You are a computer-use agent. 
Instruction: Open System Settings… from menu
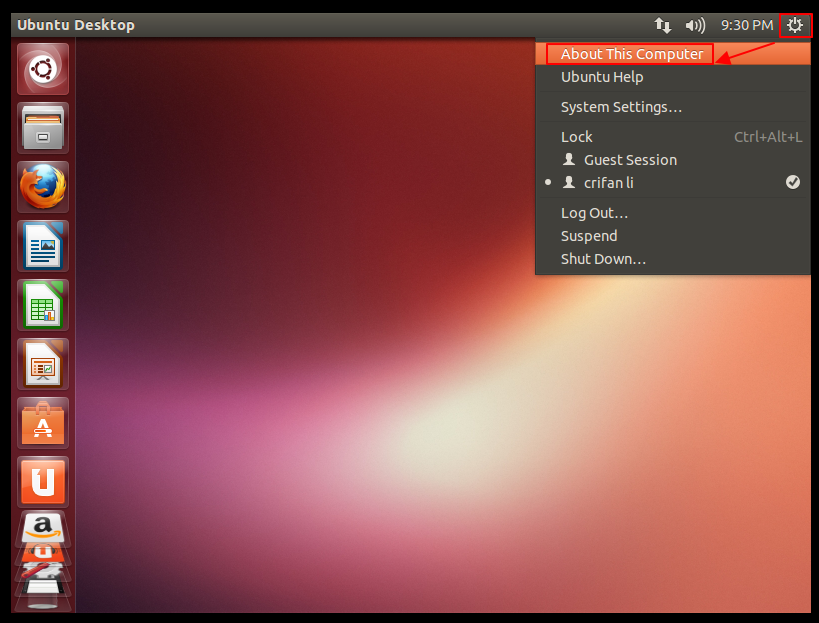(x=673, y=107)
